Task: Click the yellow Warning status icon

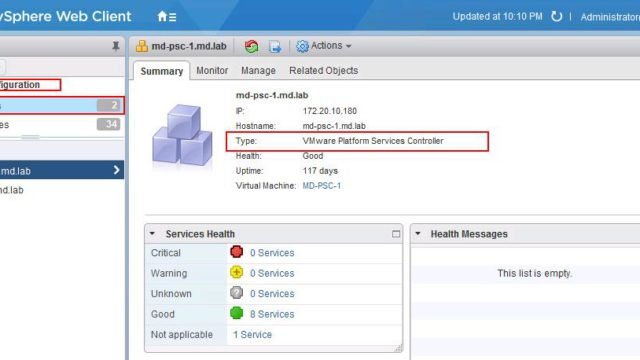Action: click(x=236, y=272)
